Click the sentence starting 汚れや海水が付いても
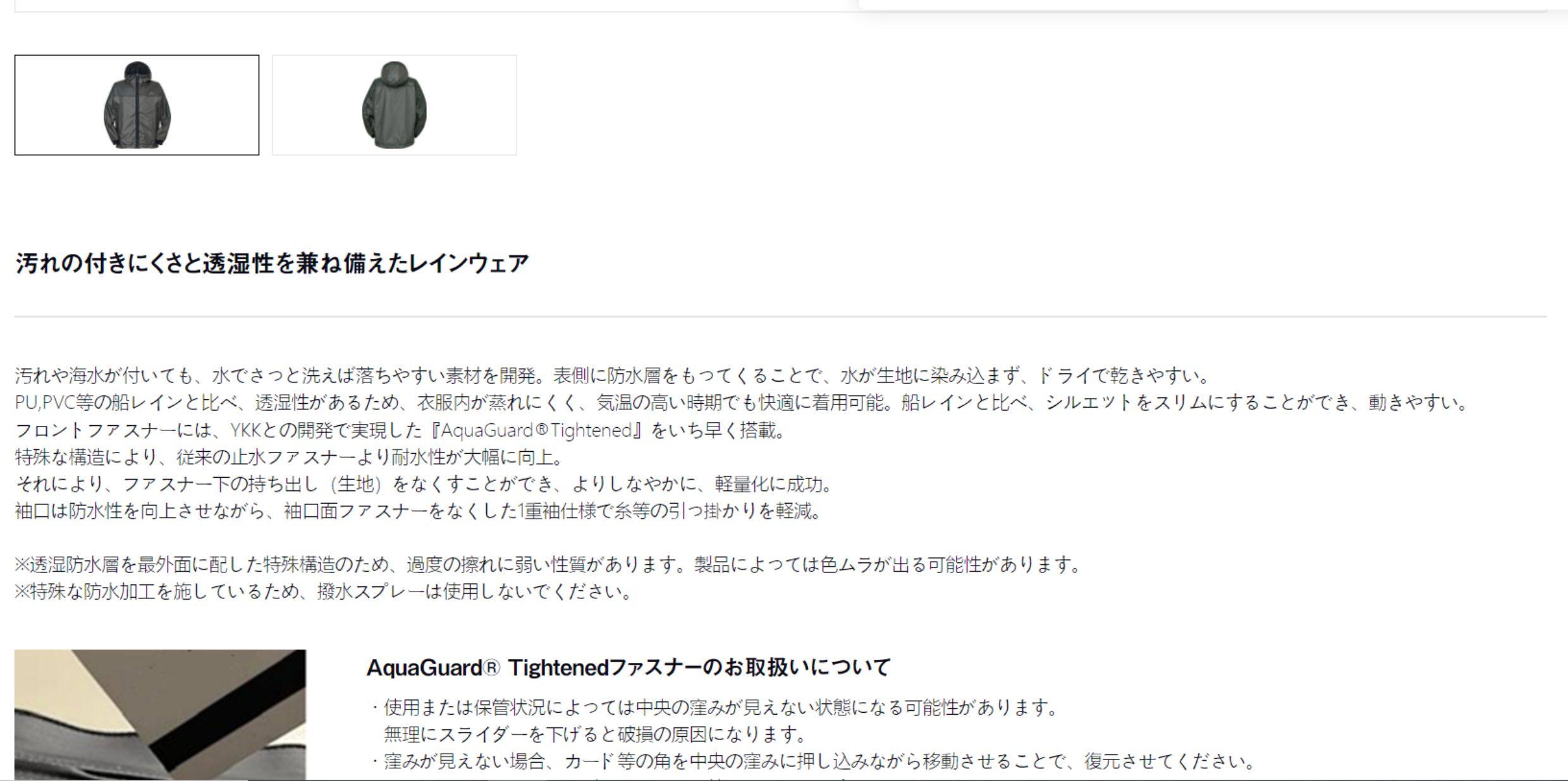 pos(612,376)
